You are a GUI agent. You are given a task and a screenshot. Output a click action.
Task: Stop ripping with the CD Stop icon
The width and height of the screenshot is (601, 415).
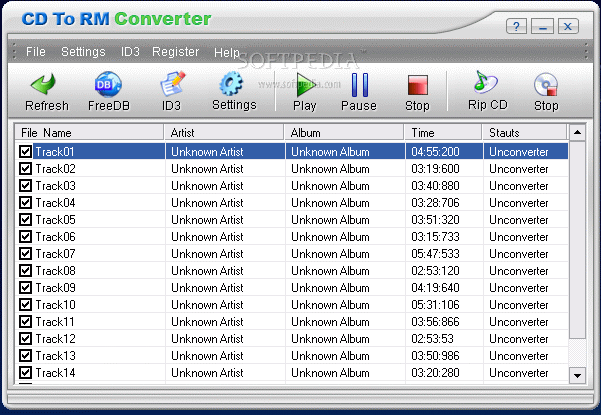[546, 84]
